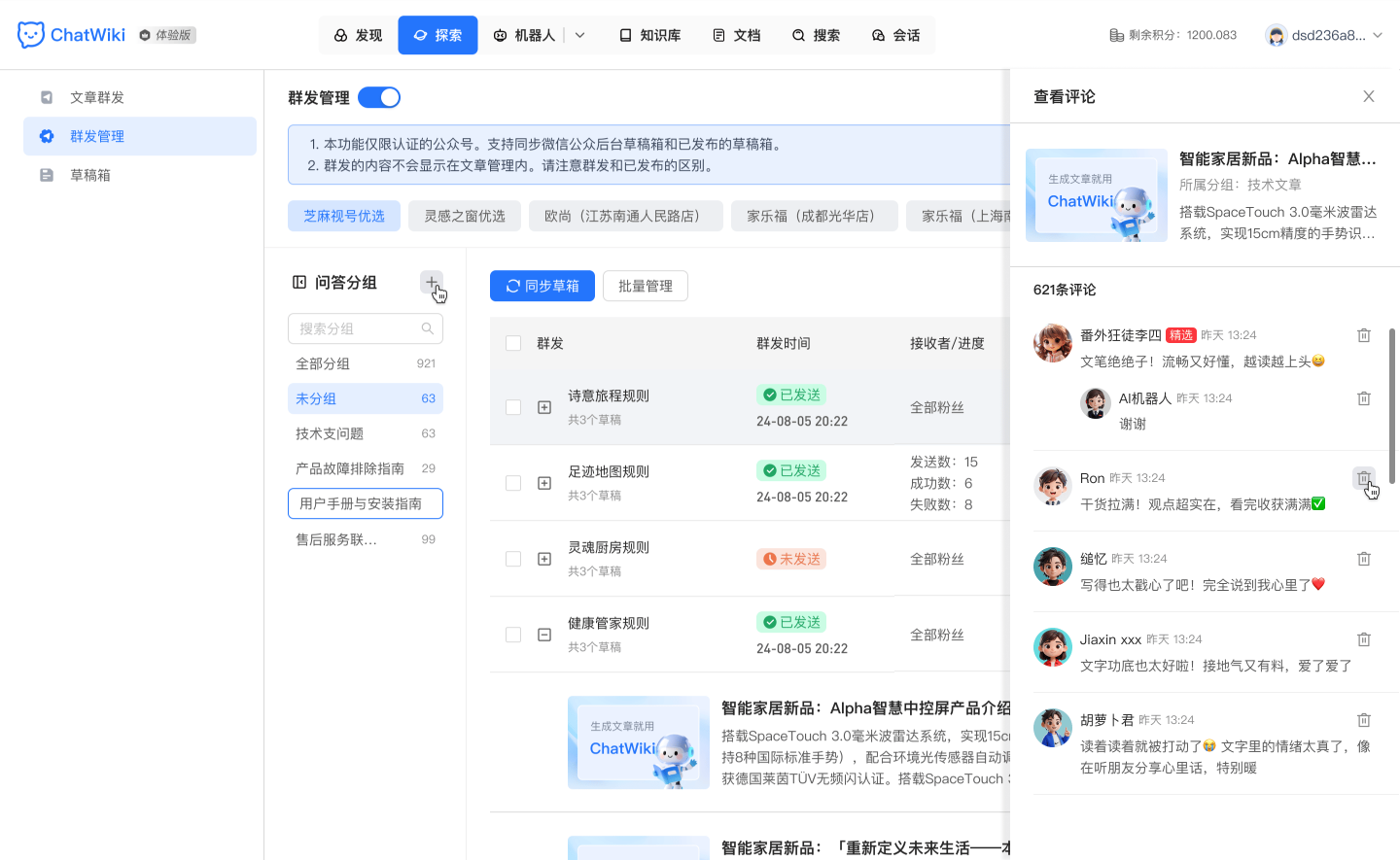
Task: Check the checkbox for 诗意旅程规则 row
Action: (x=513, y=407)
